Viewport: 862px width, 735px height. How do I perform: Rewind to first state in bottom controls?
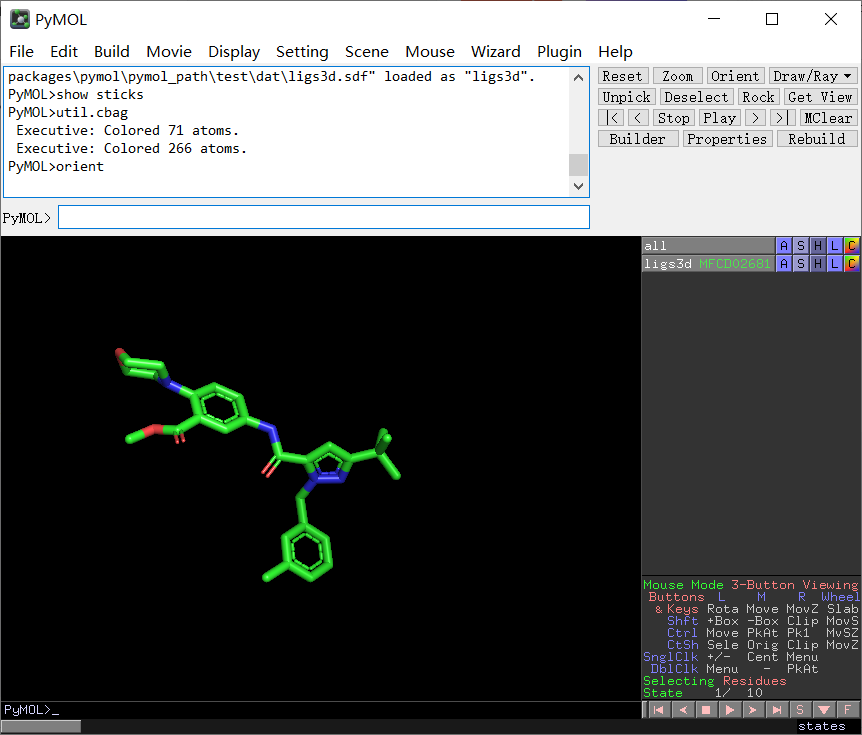click(658, 710)
